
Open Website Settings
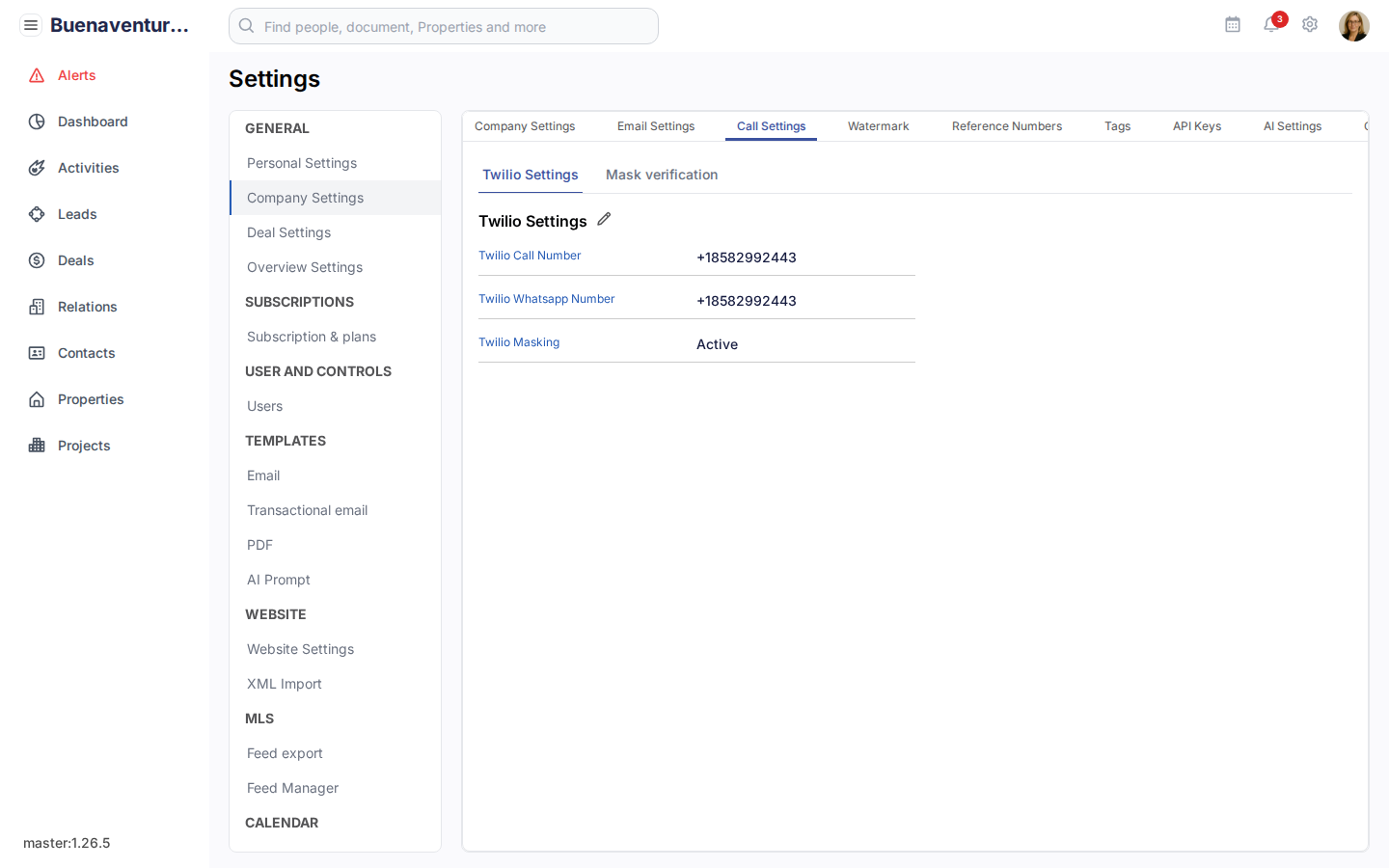[335, 649]
